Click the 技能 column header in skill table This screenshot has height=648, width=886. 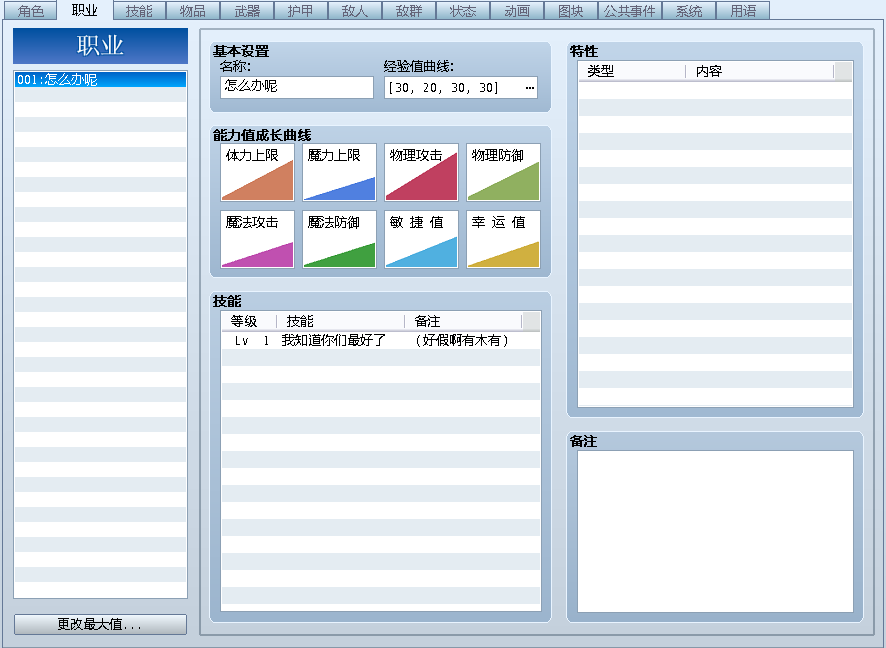[340, 321]
